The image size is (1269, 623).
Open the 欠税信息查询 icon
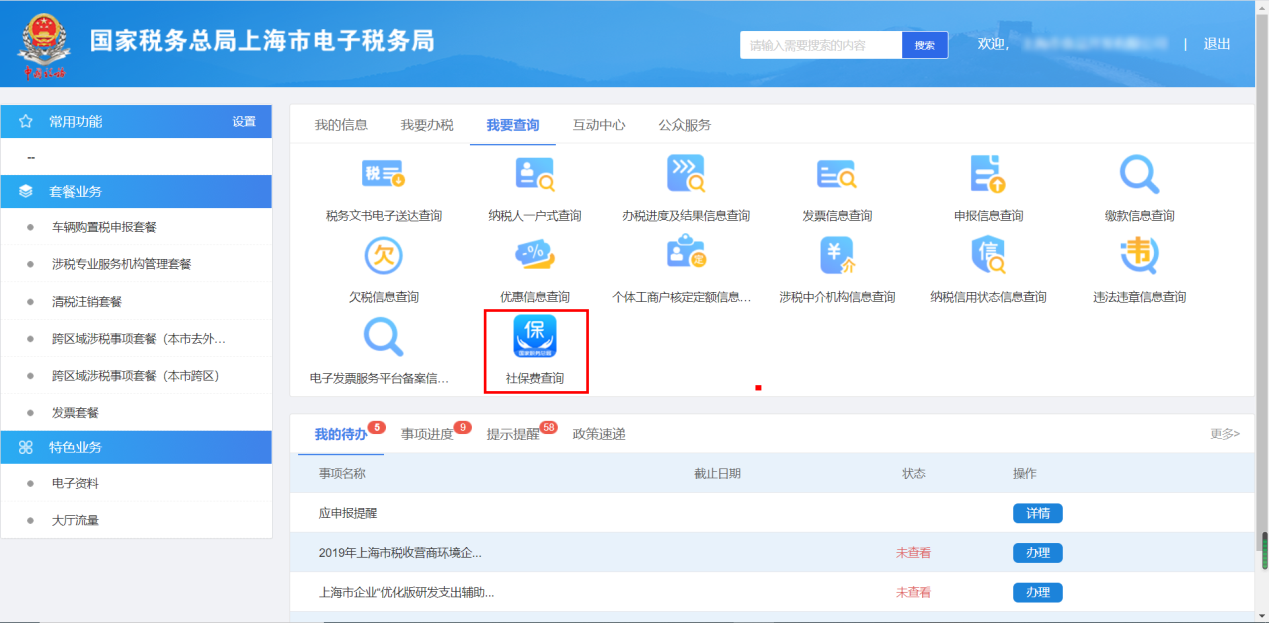coord(383,256)
